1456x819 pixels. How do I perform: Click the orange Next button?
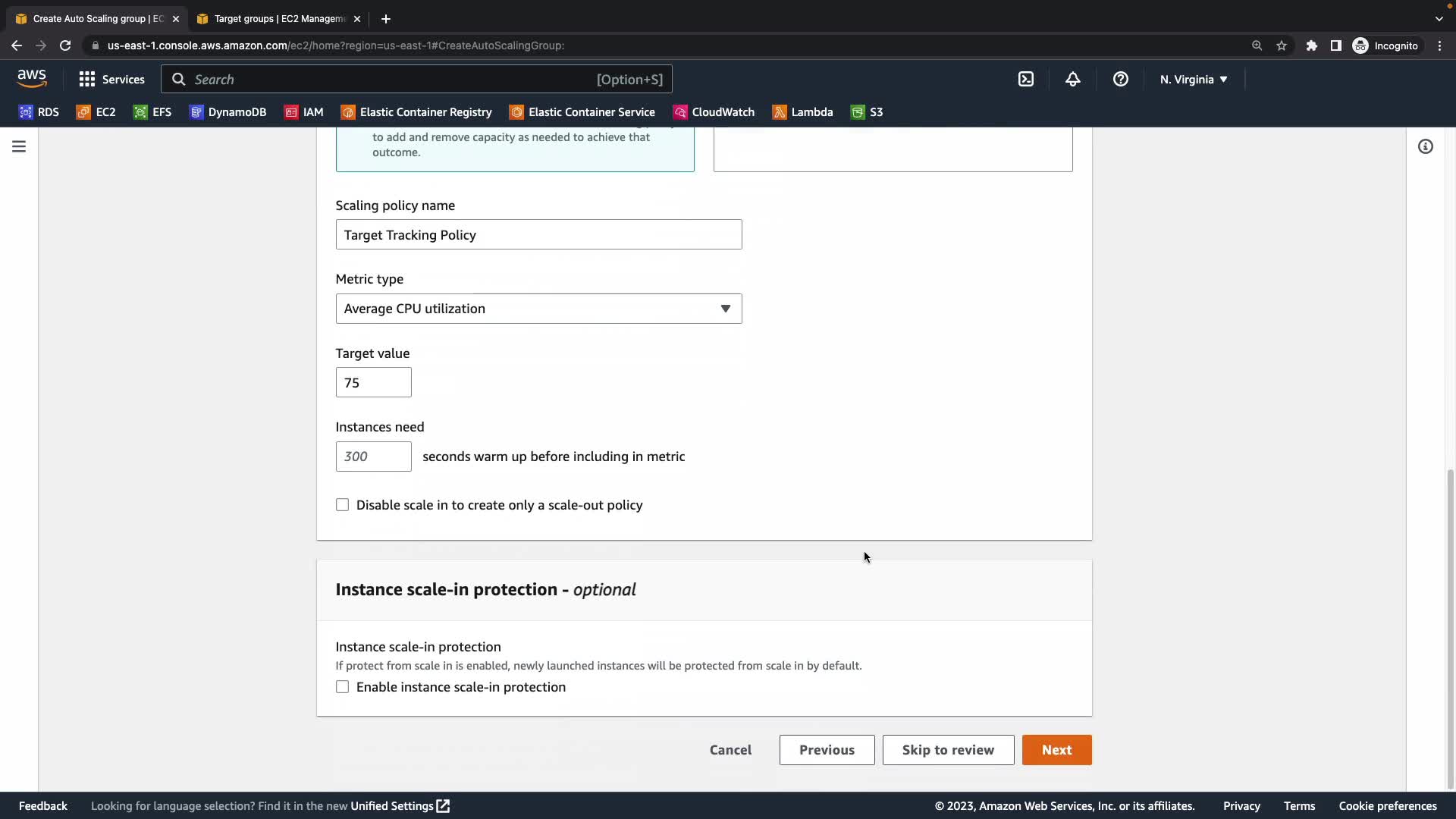coord(1056,750)
